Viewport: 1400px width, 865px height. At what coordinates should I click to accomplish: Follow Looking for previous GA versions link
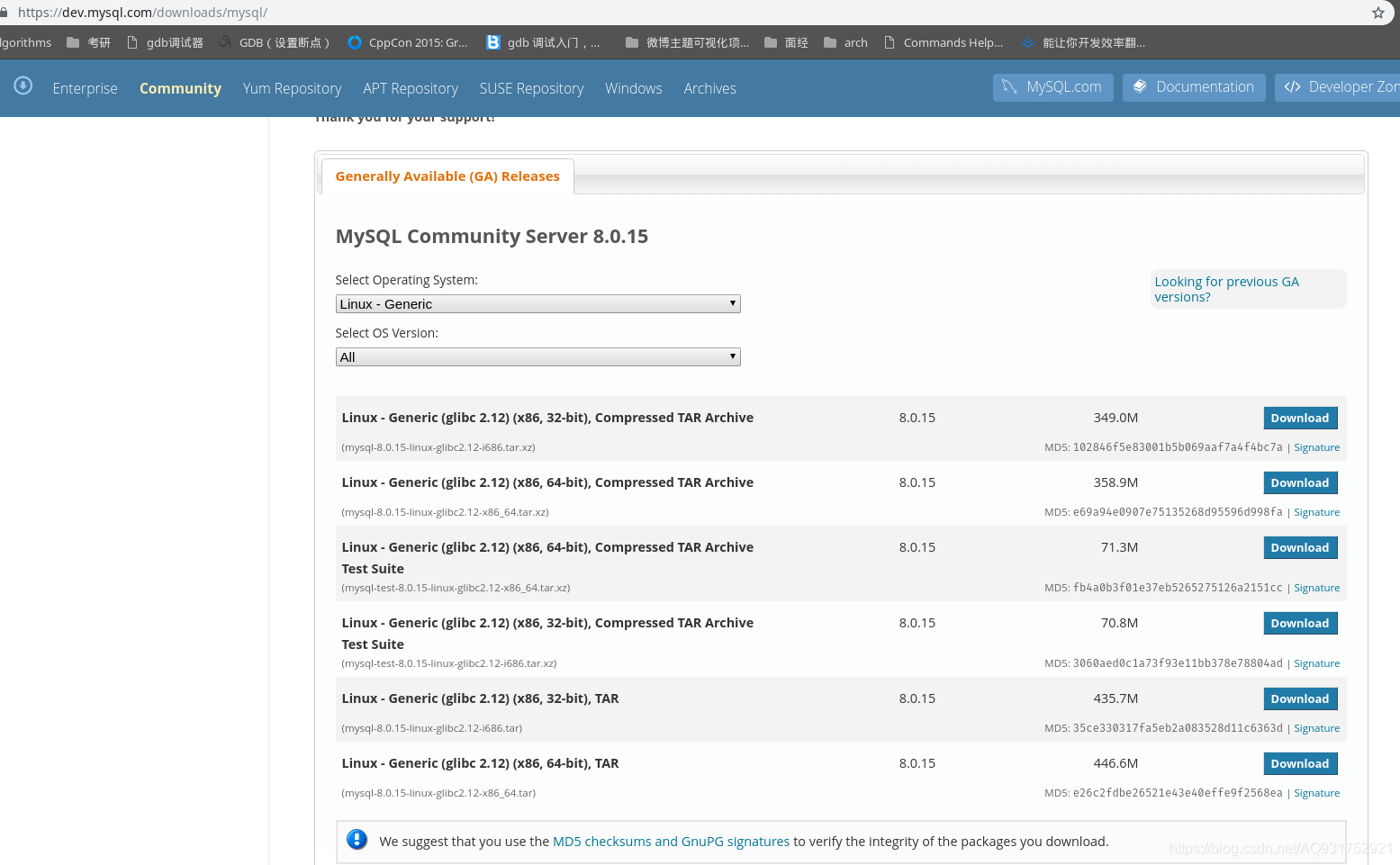tap(1226, 289)
